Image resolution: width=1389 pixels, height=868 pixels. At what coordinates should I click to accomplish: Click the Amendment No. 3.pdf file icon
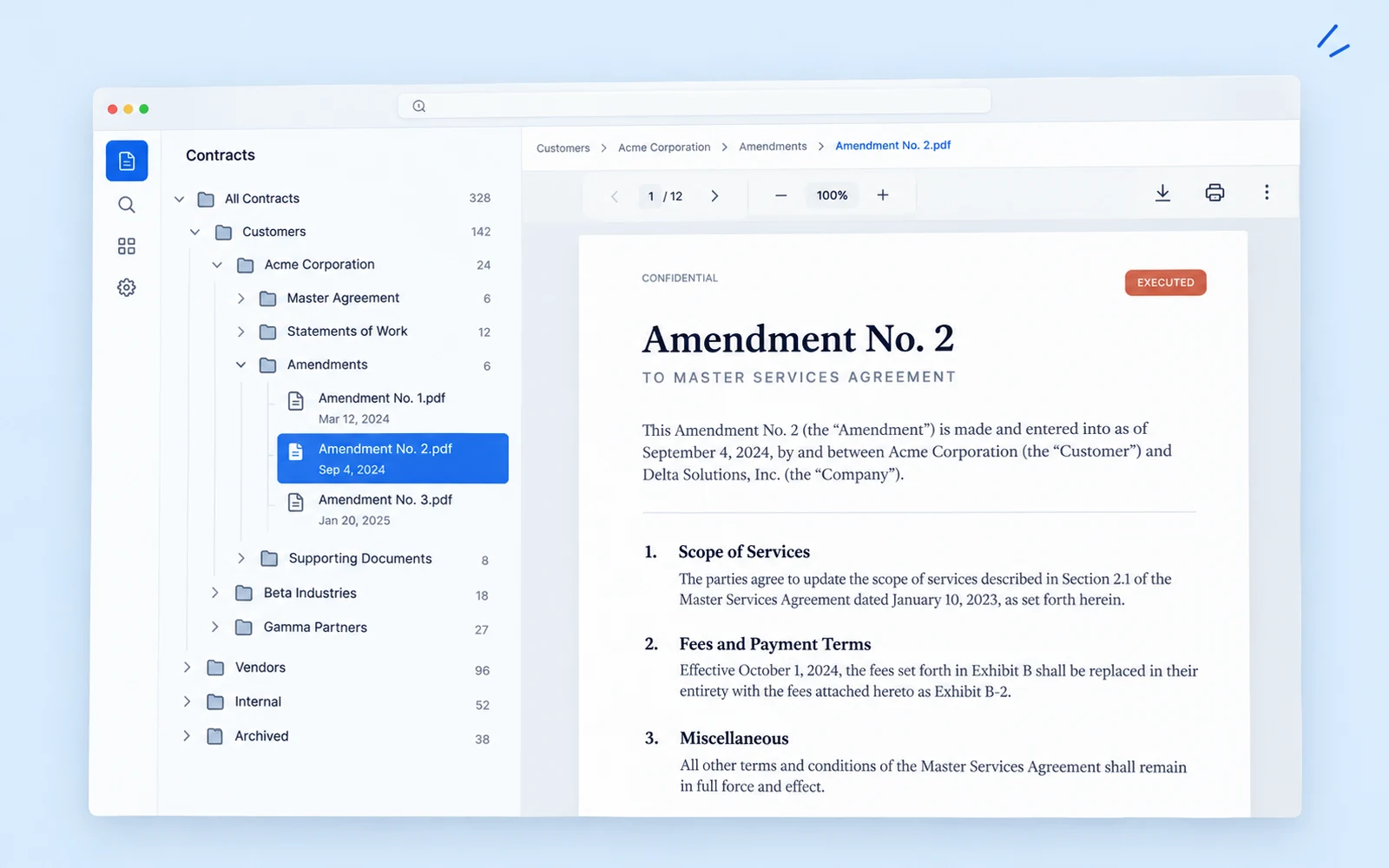pyautogui.click(x=296, y=502)
